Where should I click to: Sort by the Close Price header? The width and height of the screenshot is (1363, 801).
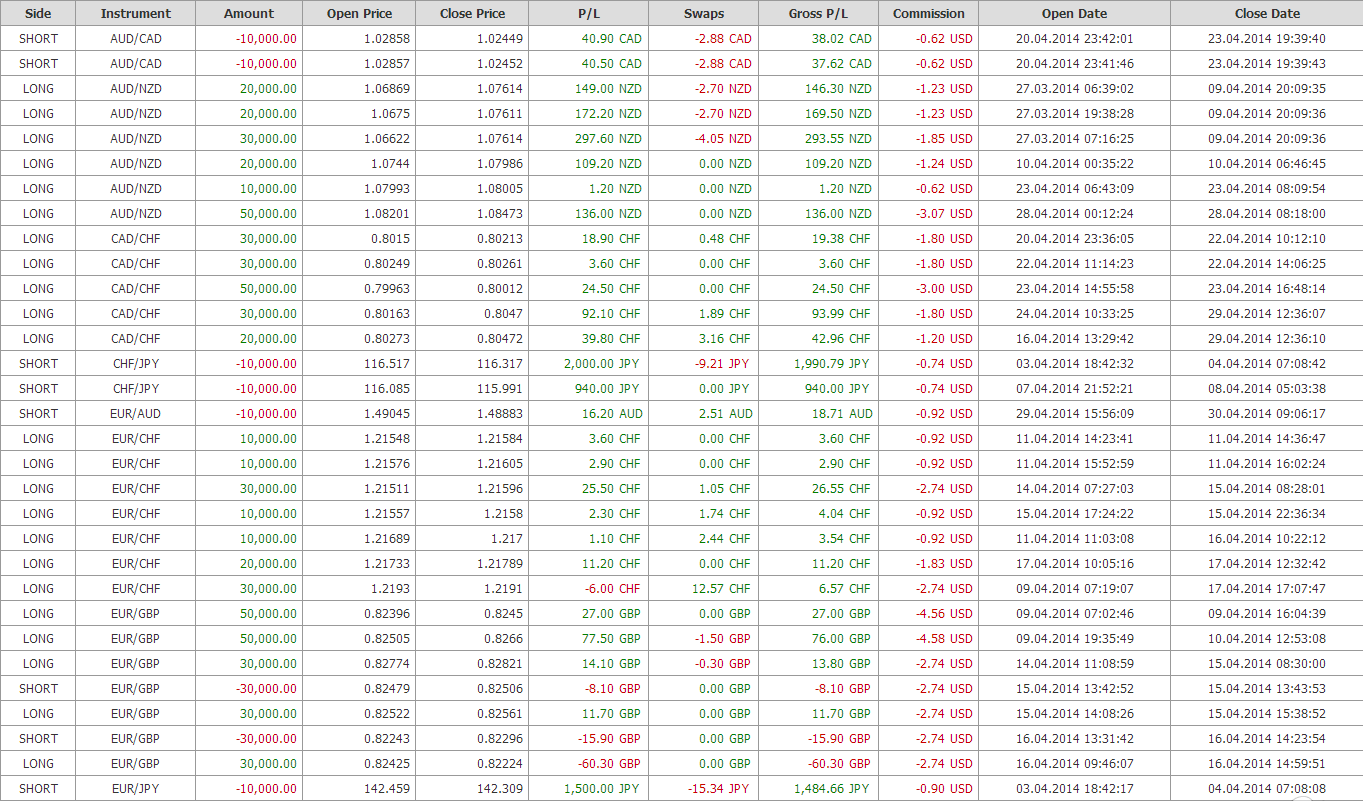472,14
